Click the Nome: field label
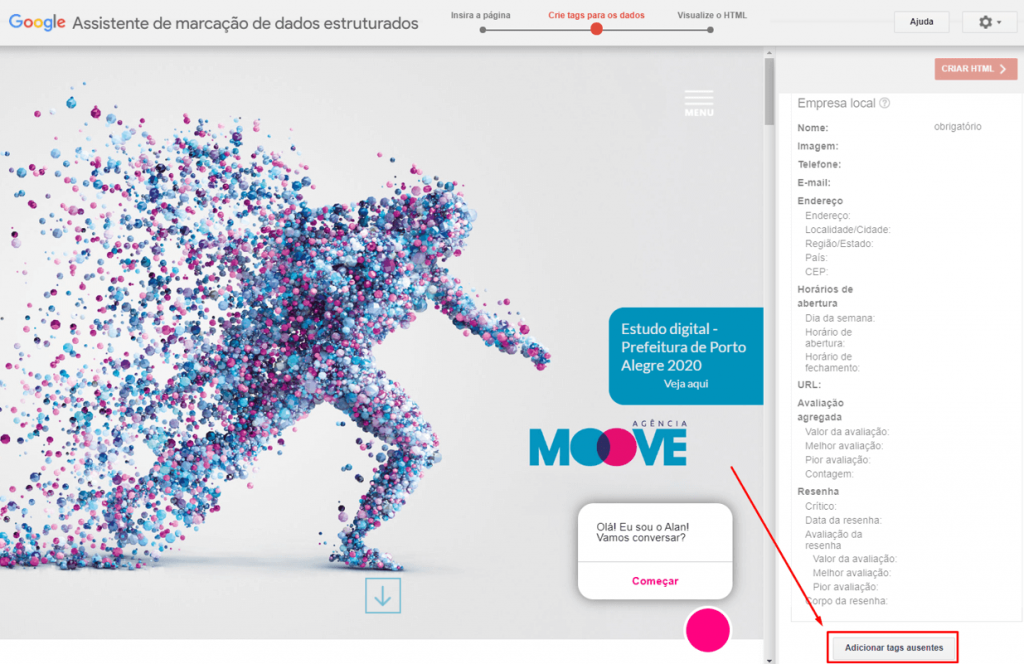This screenshot has width=1024, height=664. pyautogui.click(x=812, y=128)
